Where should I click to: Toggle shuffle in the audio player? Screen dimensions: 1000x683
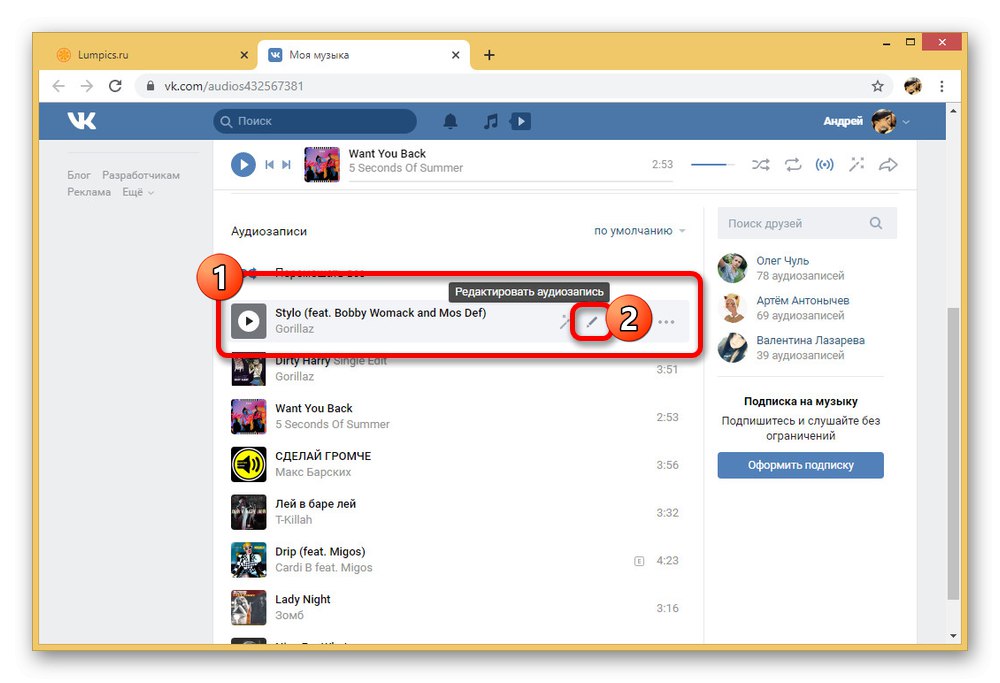tap(760, 165)
